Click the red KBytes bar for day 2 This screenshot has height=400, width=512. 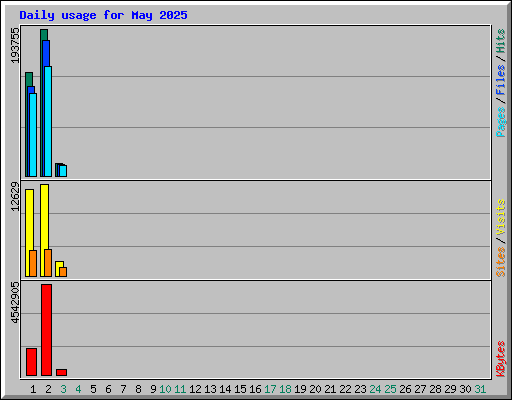pos(46,330)
